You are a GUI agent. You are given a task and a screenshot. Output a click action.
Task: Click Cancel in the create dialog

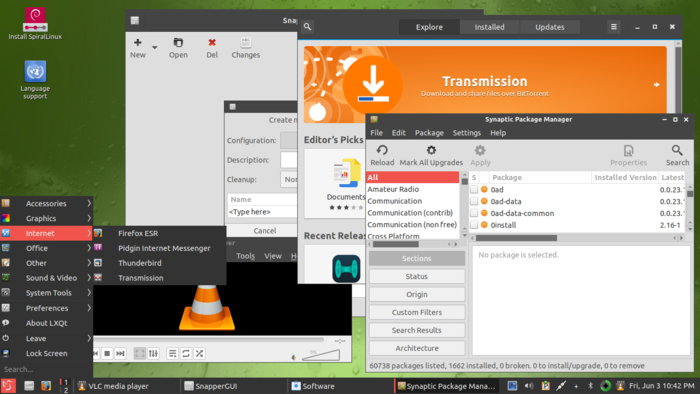(x=265, y=231)
